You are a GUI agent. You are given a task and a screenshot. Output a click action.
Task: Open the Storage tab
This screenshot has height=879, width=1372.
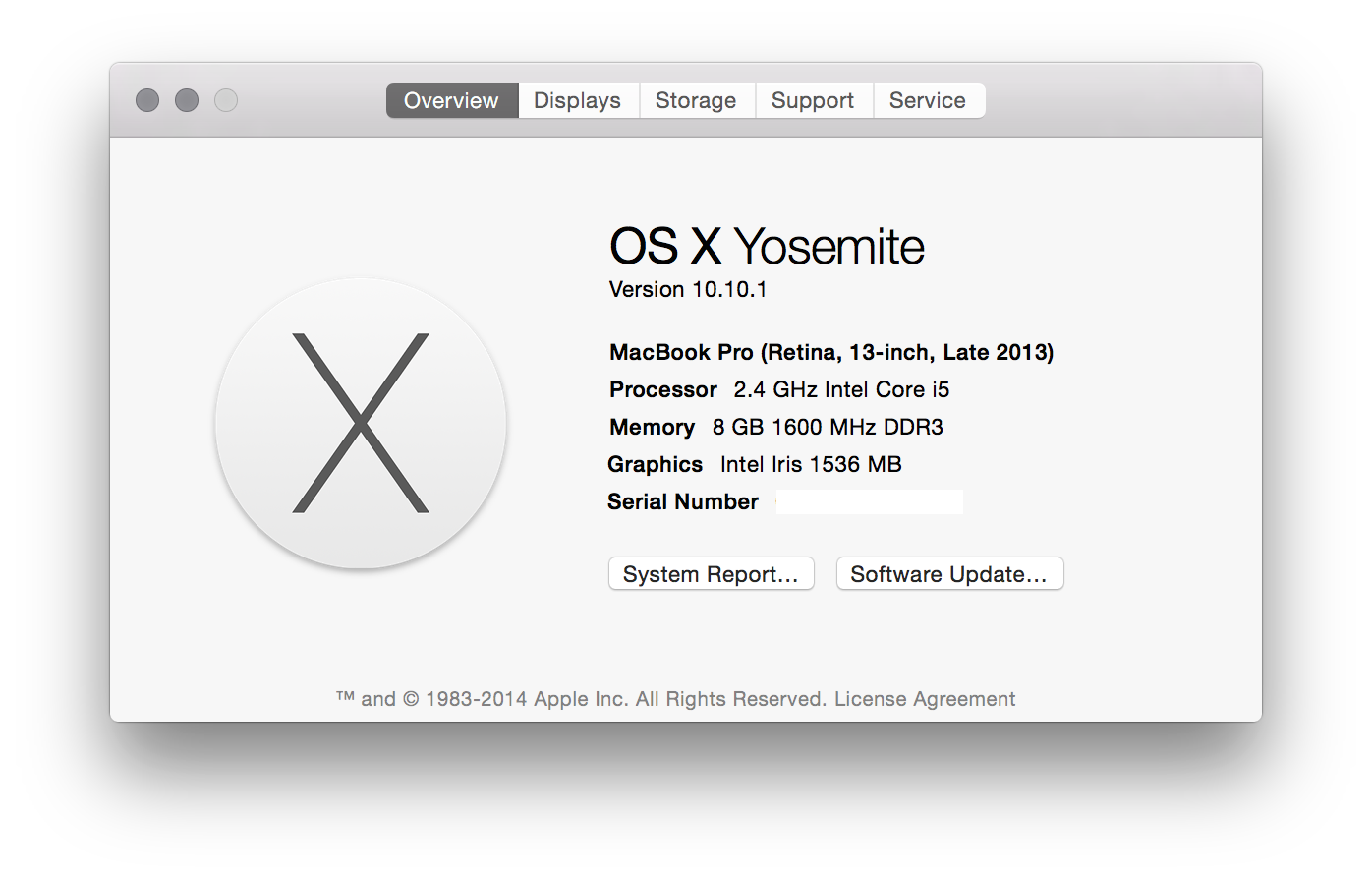696,100
